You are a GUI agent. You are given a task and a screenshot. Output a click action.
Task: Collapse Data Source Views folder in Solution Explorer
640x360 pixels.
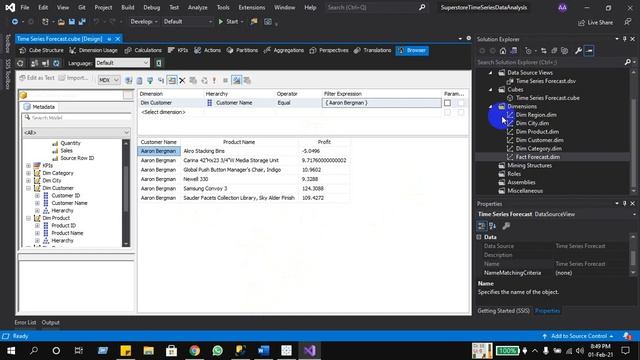[x=491, y=73]
